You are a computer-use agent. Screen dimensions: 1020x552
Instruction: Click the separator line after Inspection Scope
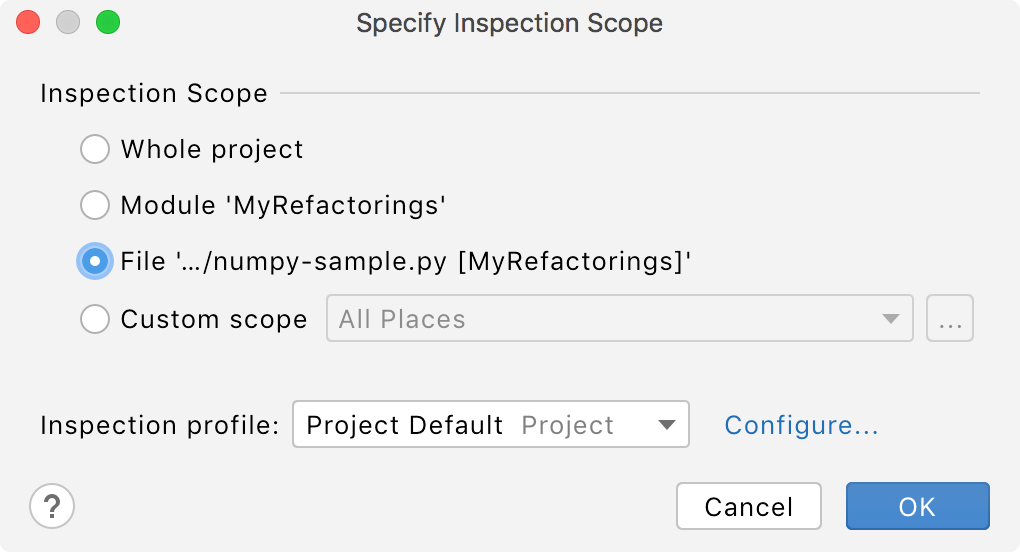point(630,94)
